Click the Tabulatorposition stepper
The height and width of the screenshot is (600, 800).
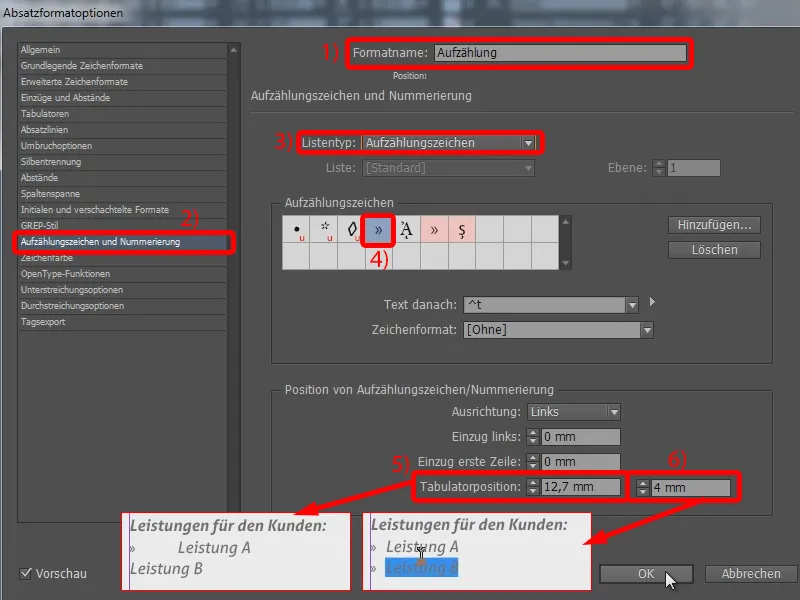(x=533, y=487)
